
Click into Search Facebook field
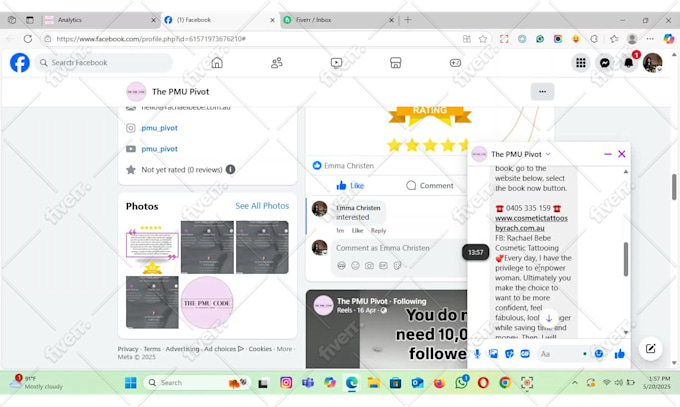103,63
